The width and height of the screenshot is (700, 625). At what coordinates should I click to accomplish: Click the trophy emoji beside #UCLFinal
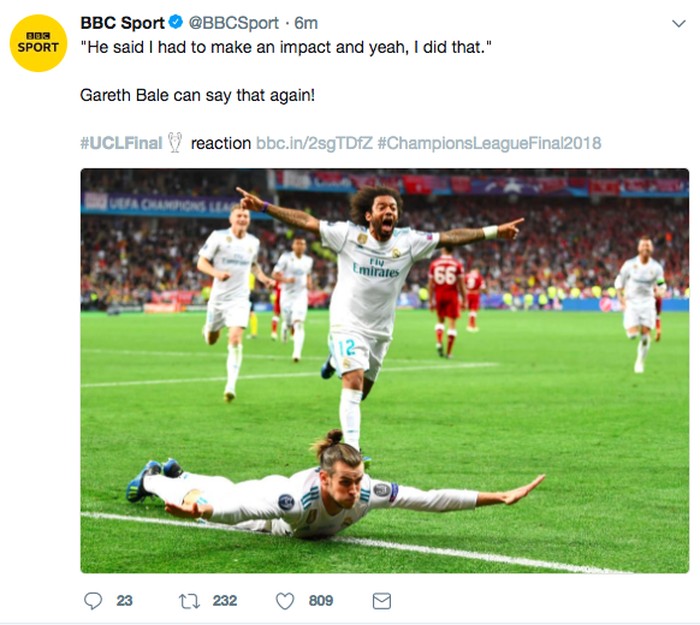tap(175, 143)
